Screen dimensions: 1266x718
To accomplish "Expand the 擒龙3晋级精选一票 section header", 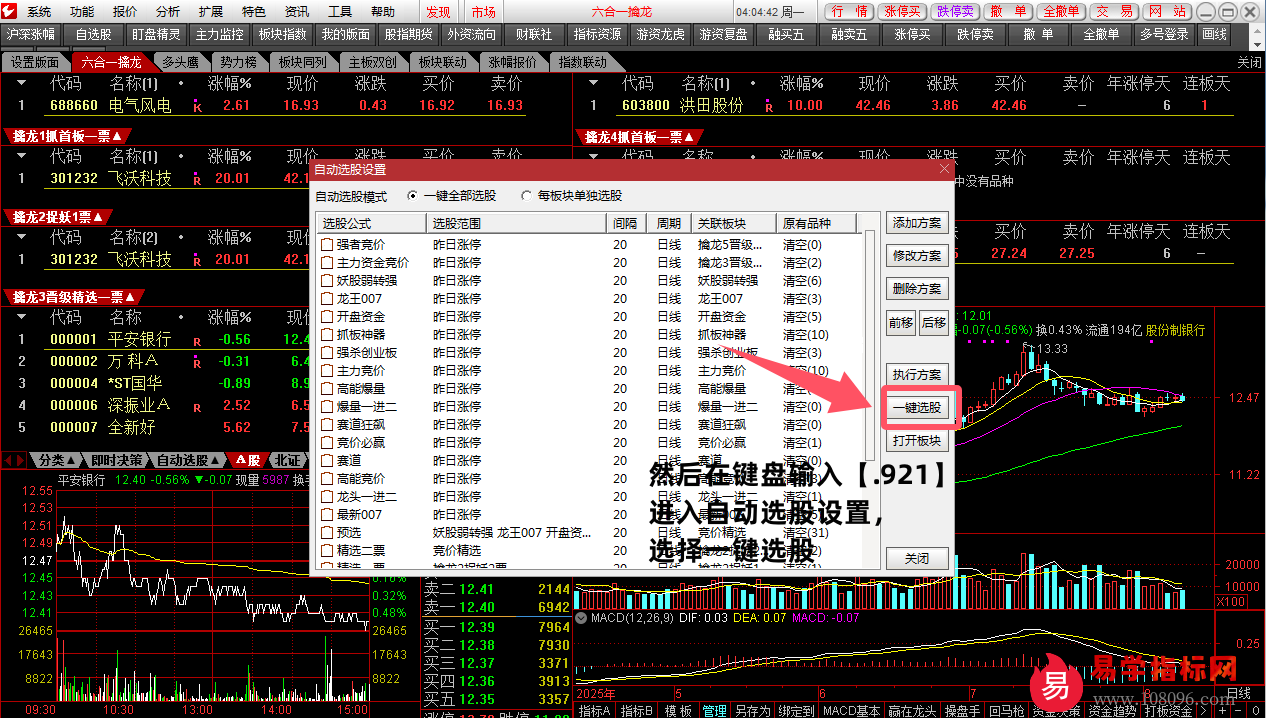I will [73, 297].
